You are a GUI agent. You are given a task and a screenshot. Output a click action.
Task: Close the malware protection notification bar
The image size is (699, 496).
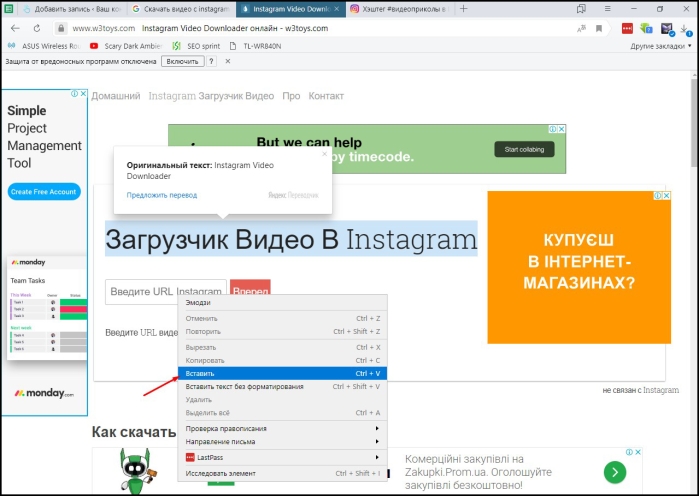click(228, 61)
